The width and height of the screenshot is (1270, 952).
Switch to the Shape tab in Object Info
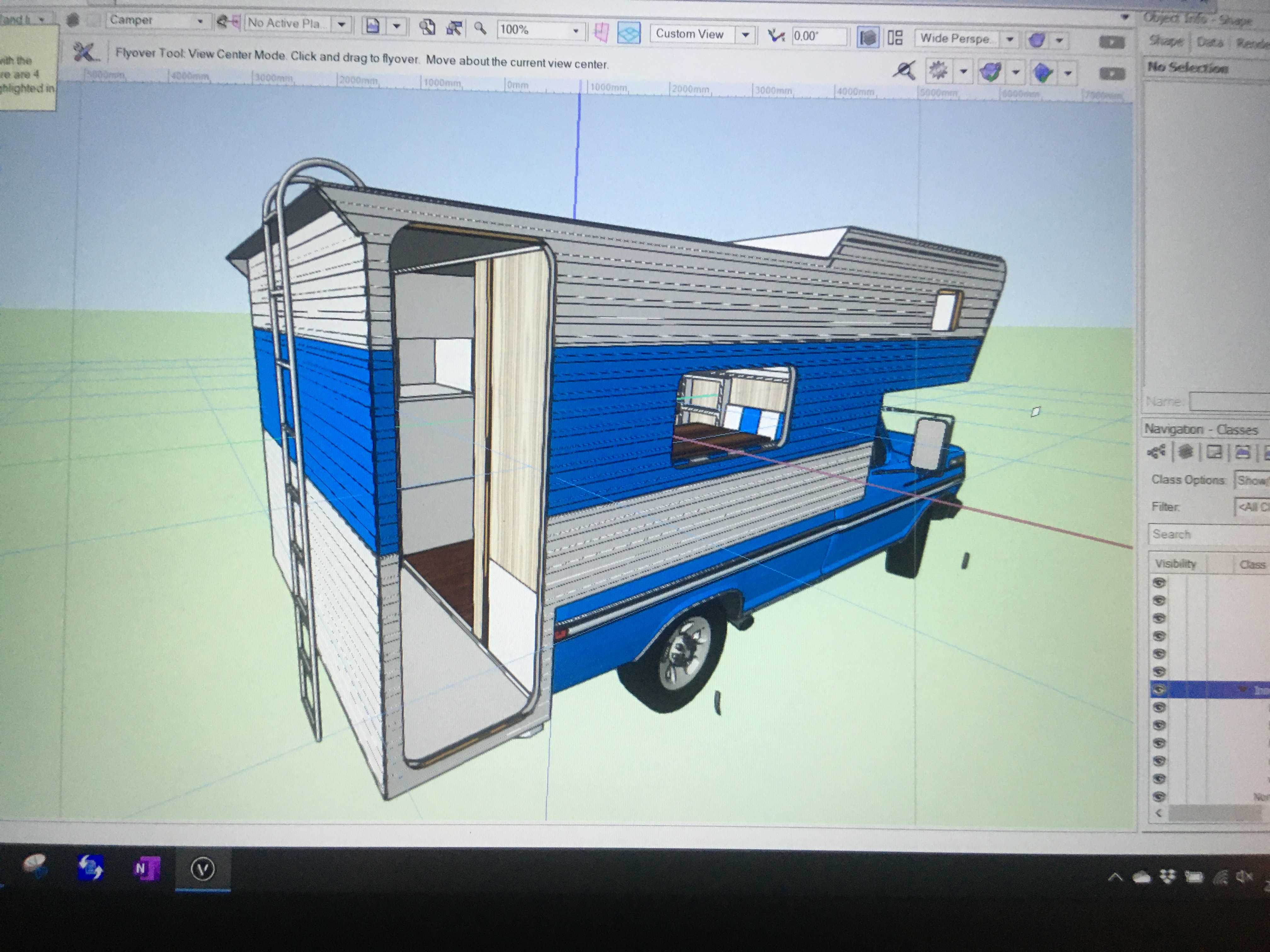coord(1165,41)
